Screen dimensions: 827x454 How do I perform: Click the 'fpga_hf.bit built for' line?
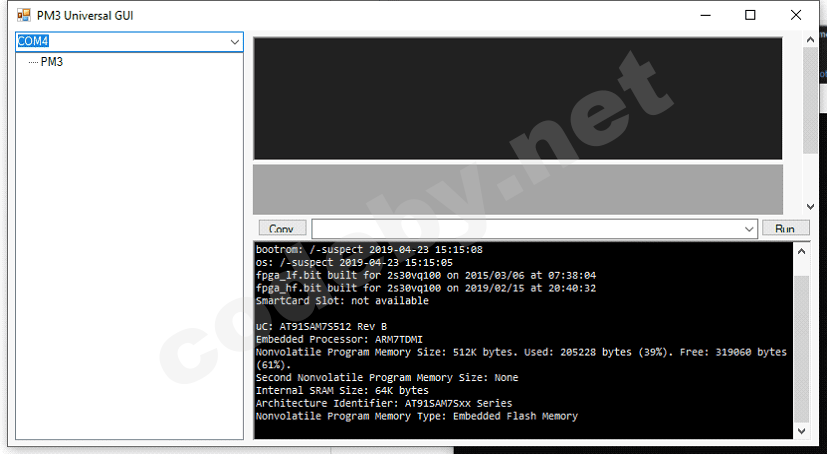pos(426,288)
